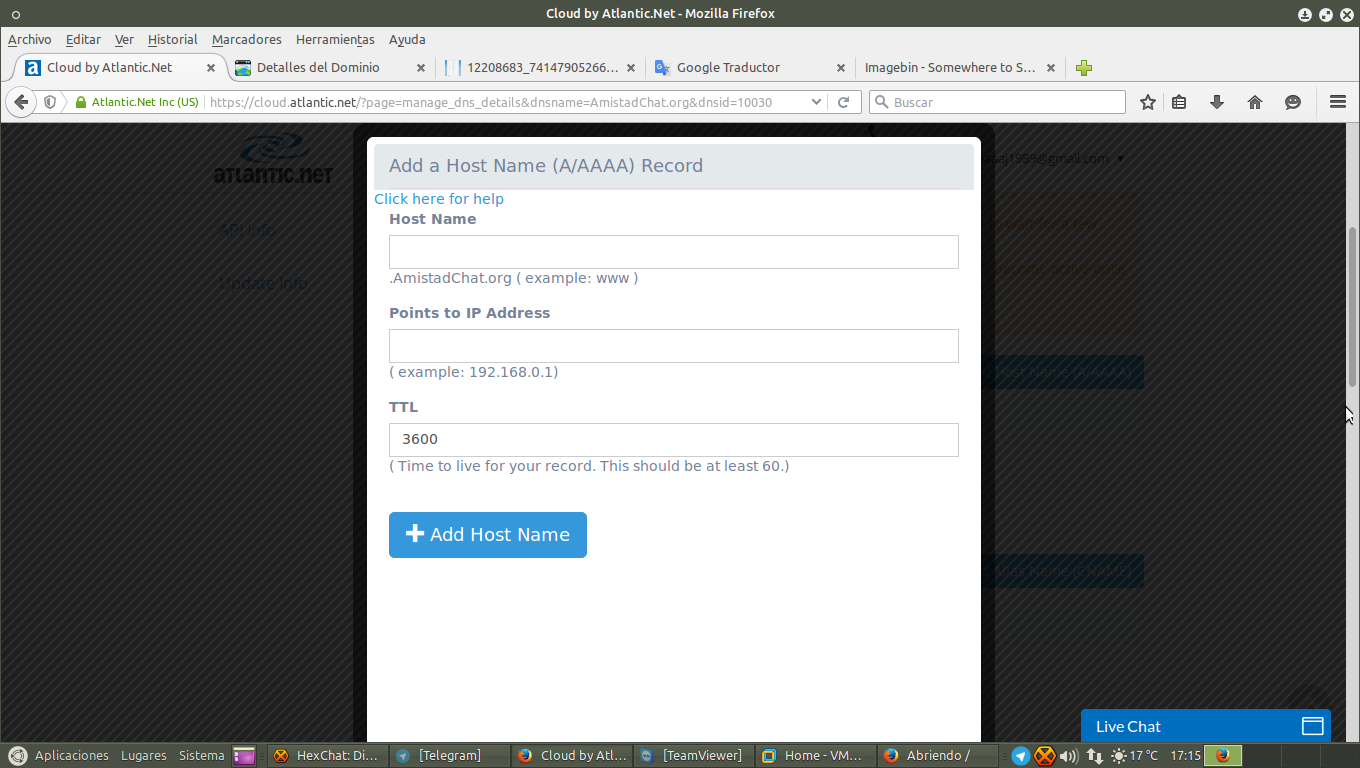1360x768 pixels.
Task: Open Telegram tray icon
Action: click(x=1021, y=756)
